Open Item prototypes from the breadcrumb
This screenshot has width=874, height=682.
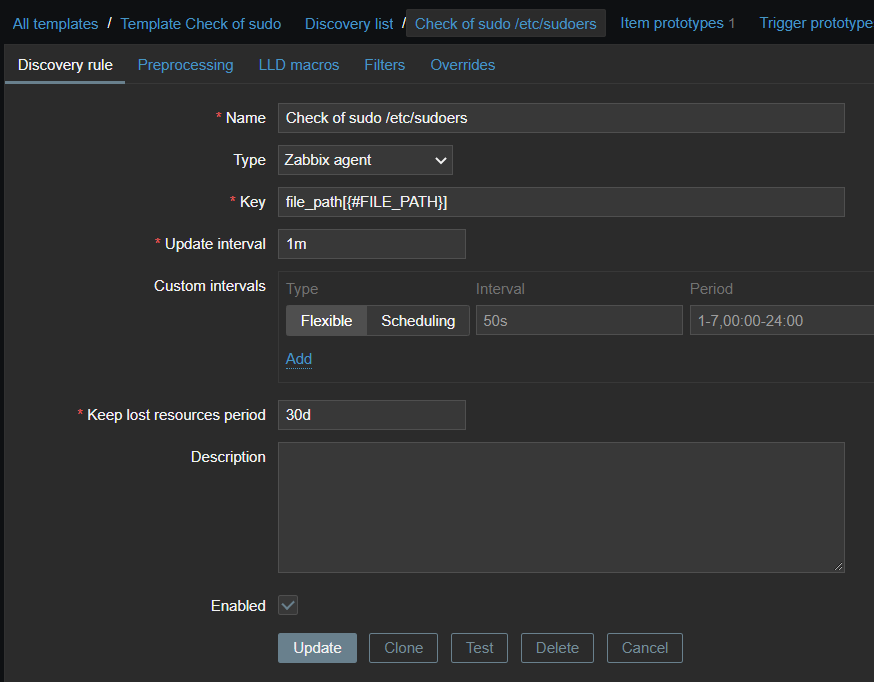[x=671, y=22]
